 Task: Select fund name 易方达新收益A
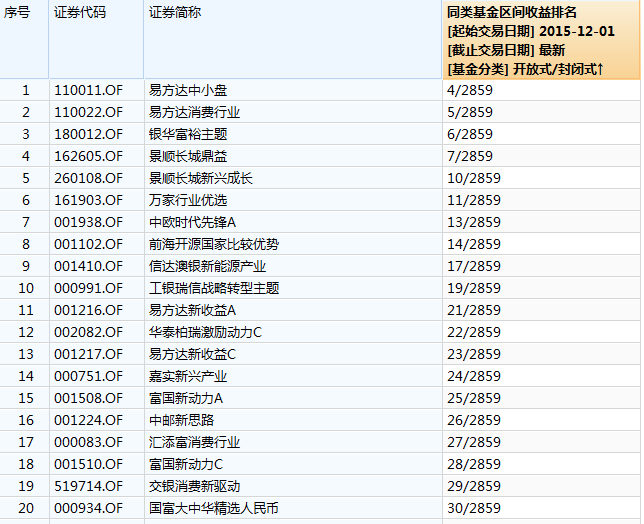click(193, 310)
